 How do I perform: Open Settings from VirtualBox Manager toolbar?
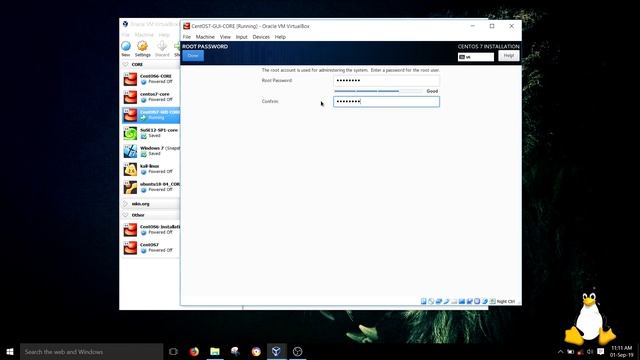click(x=142, y=49)
